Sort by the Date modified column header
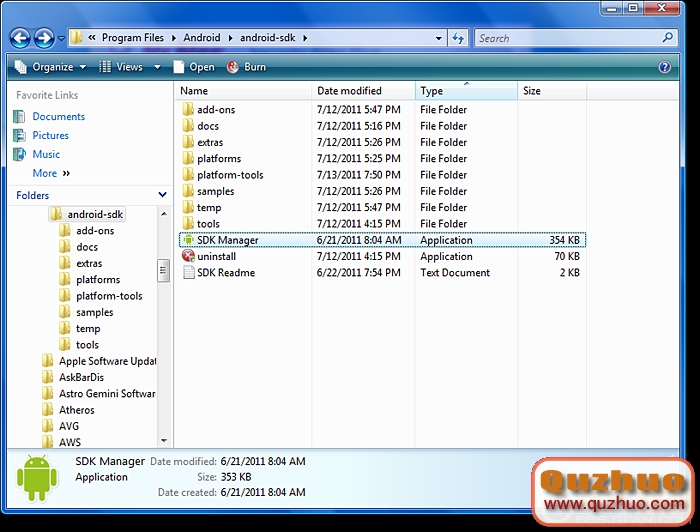This screenshot has width=700, height=532. pos(350,91)
